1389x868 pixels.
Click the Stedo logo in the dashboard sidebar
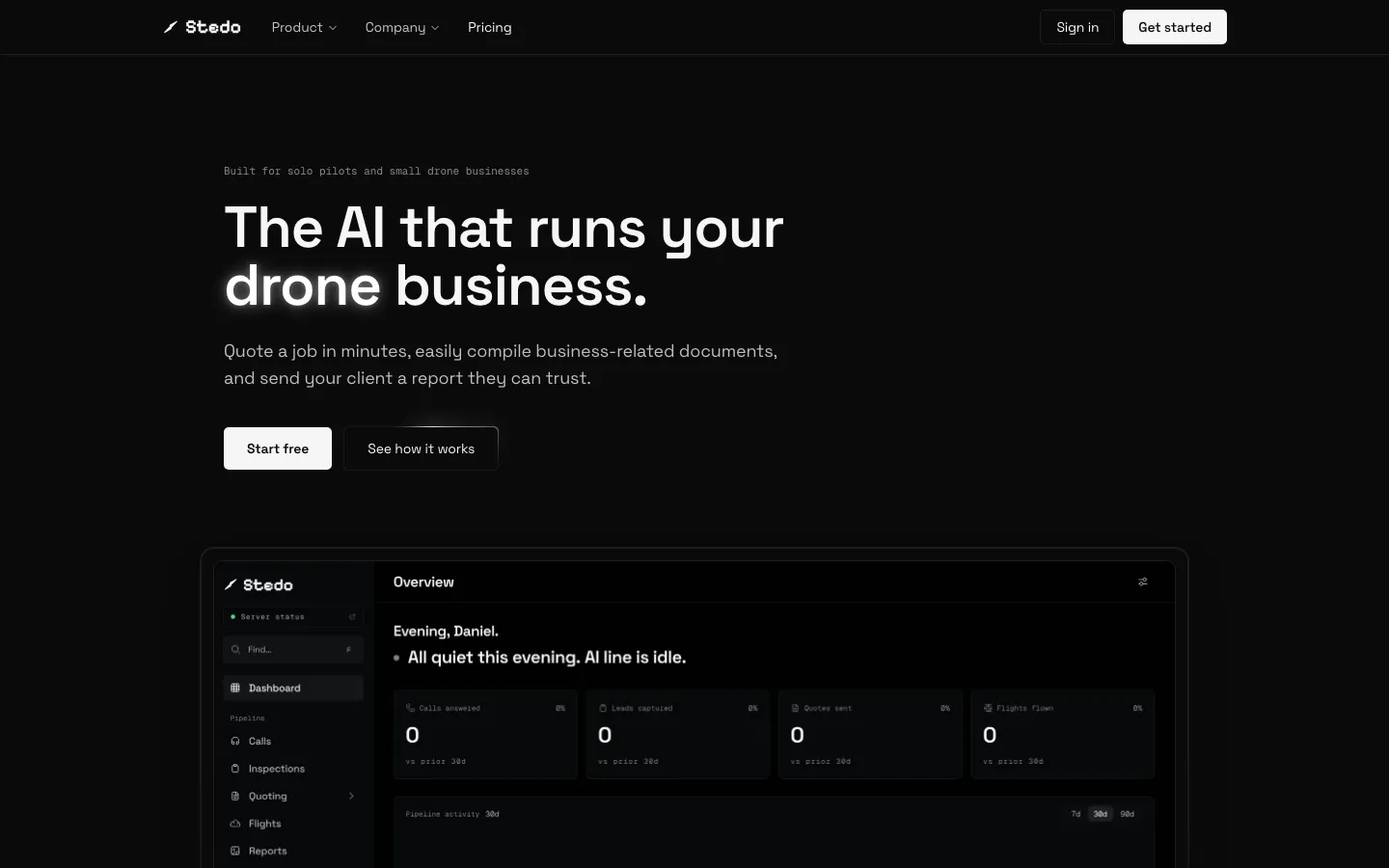tap(259, 584)
